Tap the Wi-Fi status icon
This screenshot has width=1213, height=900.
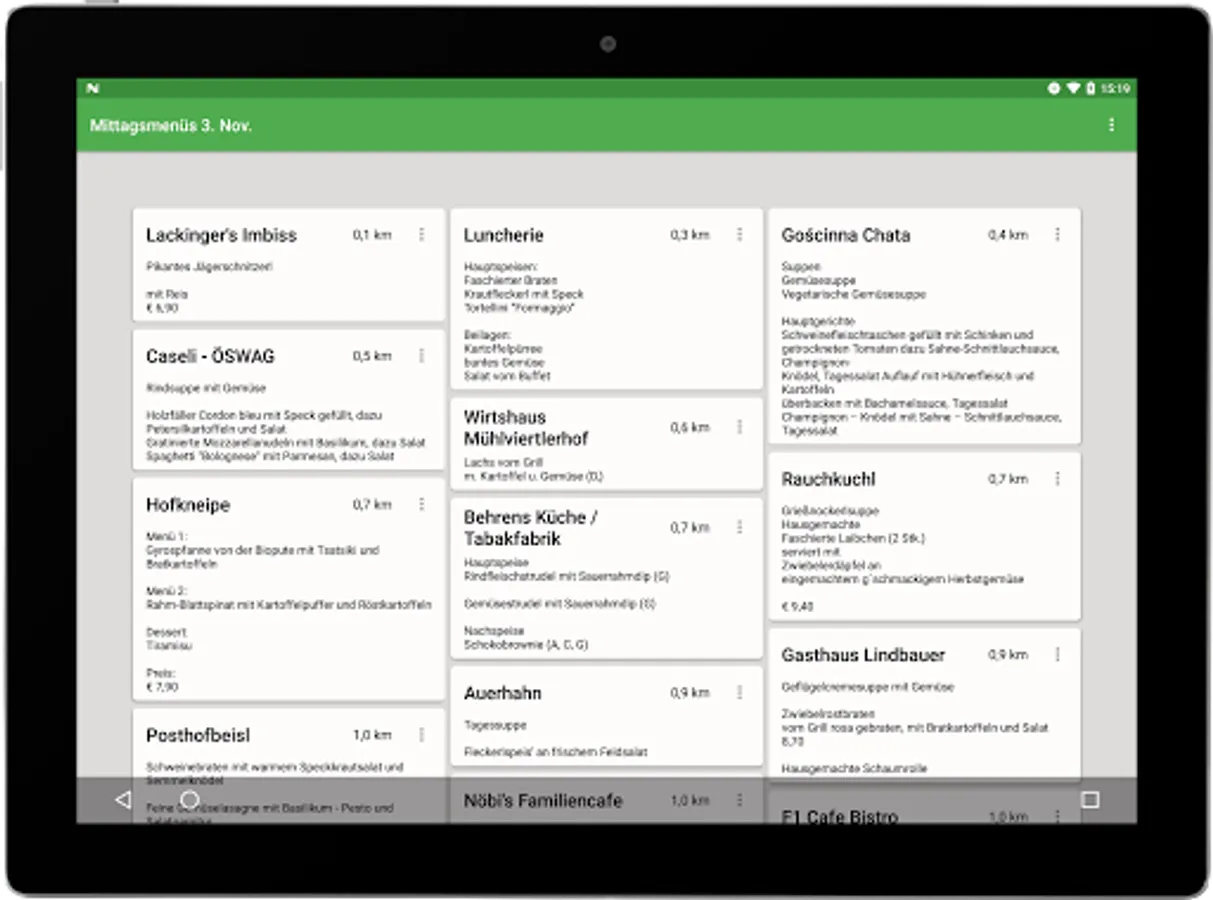click(1072, 88)
